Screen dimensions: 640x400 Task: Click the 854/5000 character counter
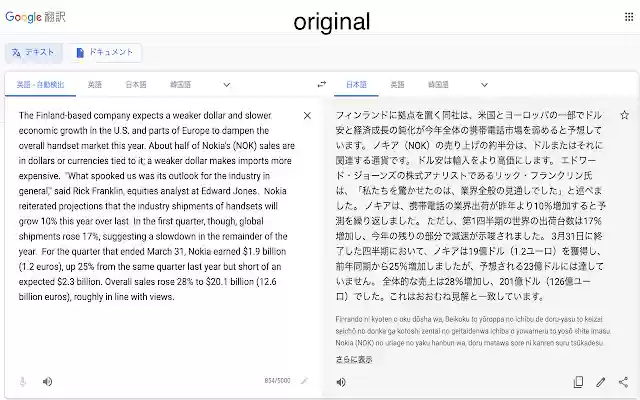click(277, 381)
